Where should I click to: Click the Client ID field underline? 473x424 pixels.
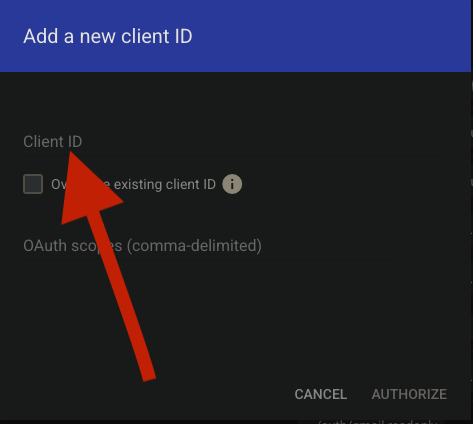click(x=235, y=156)
